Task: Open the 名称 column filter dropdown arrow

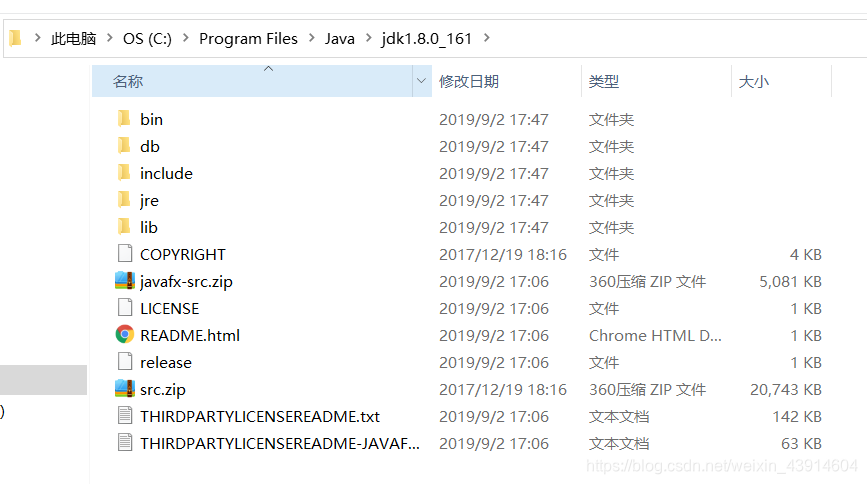Action: [x=421, y=81]
